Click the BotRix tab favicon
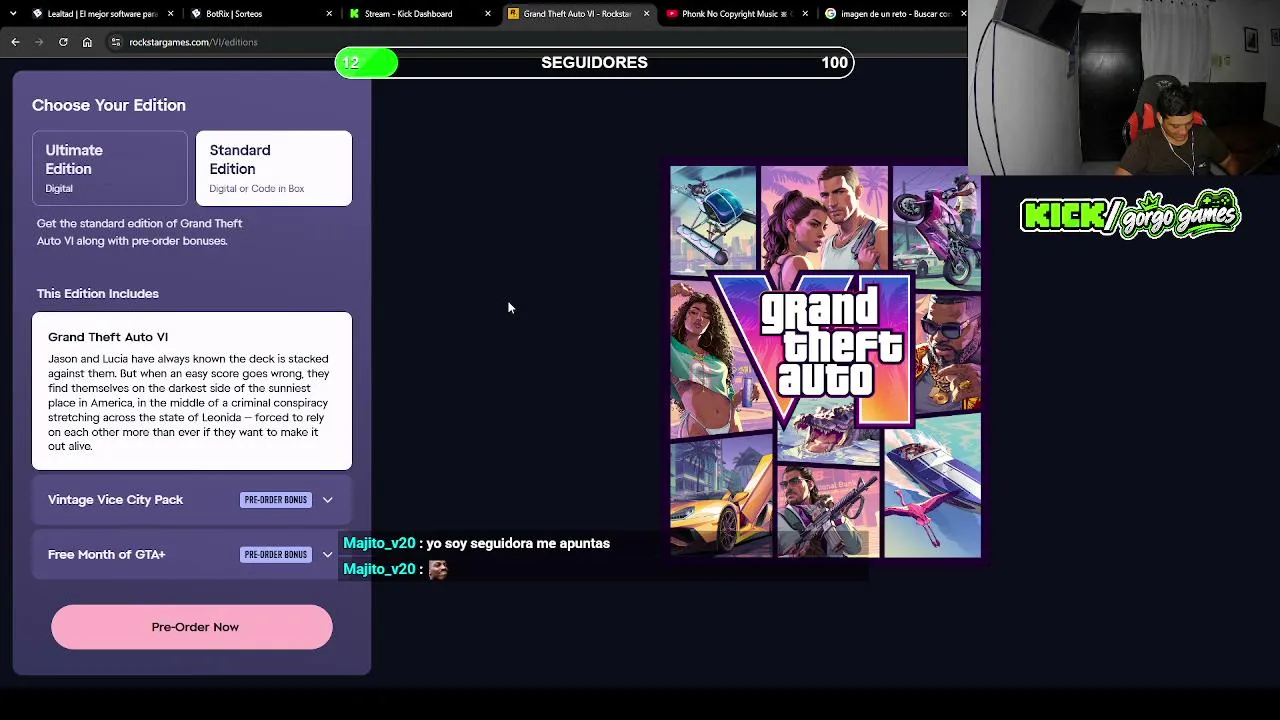 tap(195, 14)
